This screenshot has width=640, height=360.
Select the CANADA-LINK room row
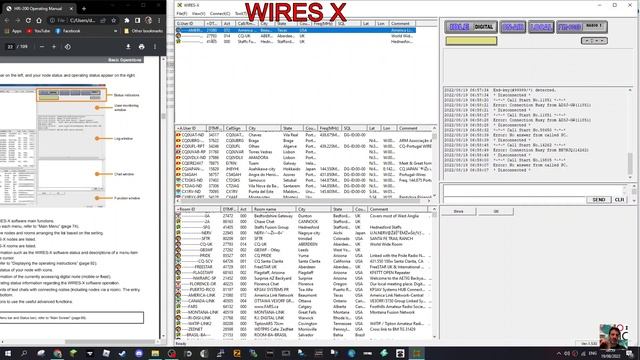(304, 301)
